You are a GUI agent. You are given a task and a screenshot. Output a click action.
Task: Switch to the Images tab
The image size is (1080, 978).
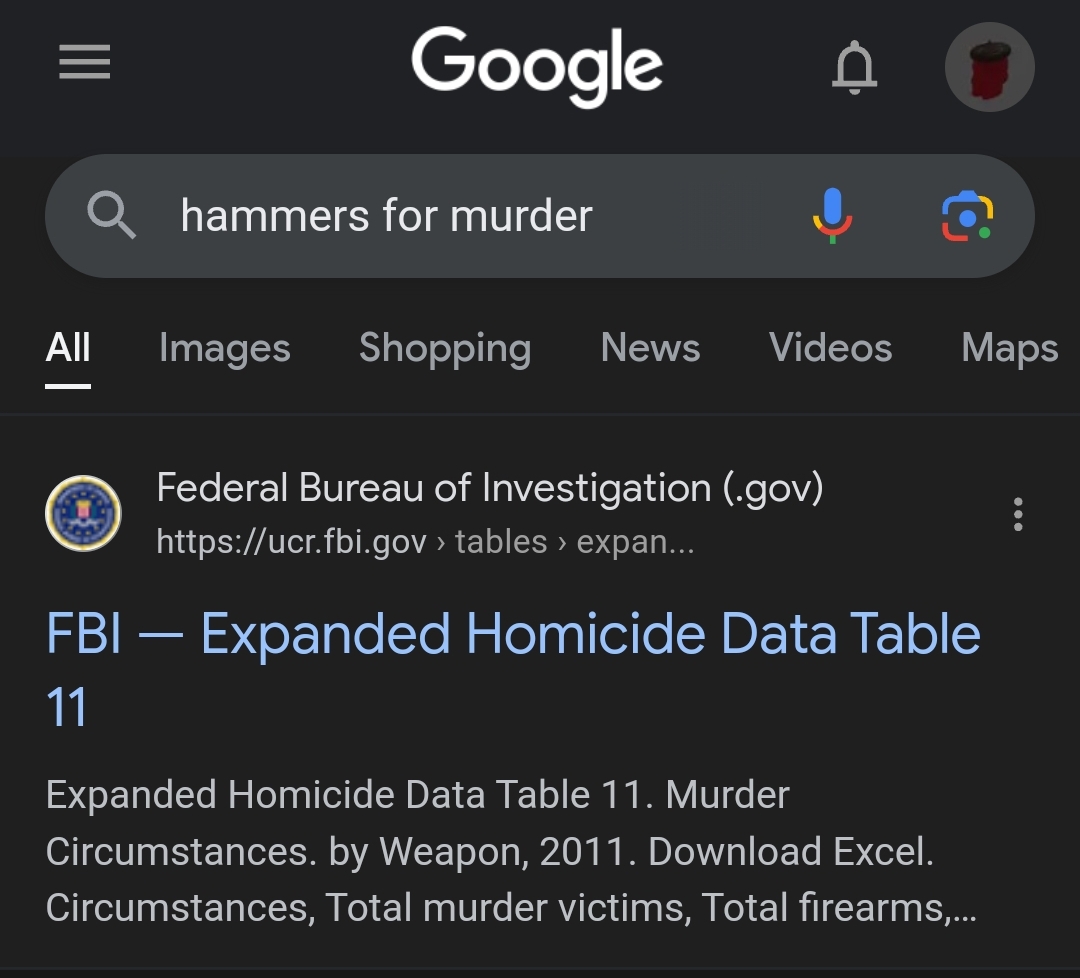tap(224, 348)
